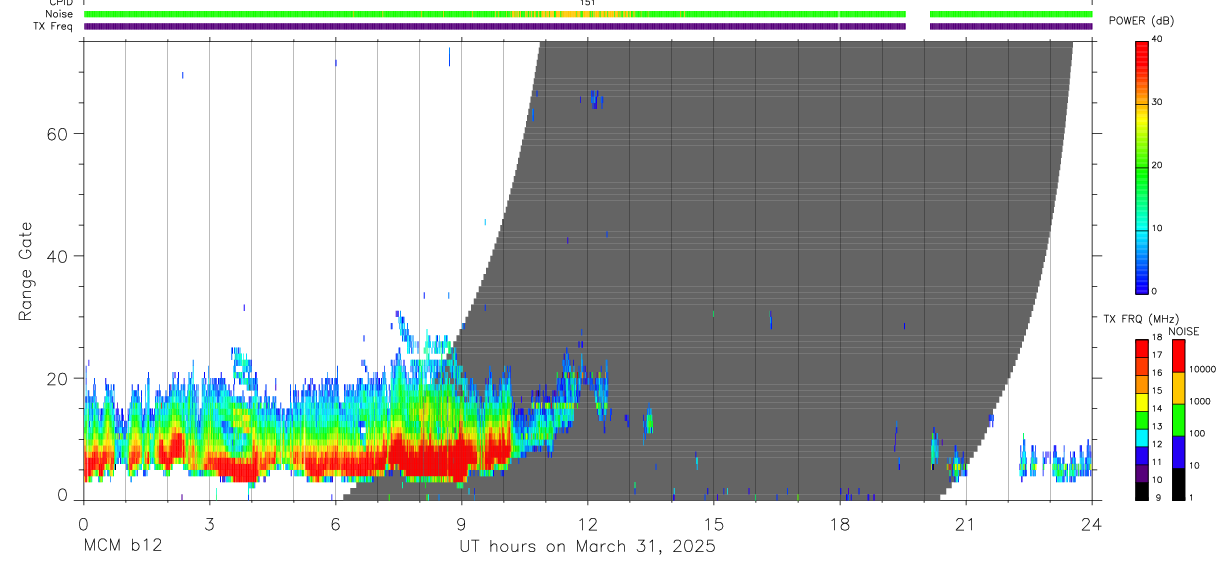The image size is (1228, 567).
Task: Click the green Noise strip at top
Action: click(588, 14)
